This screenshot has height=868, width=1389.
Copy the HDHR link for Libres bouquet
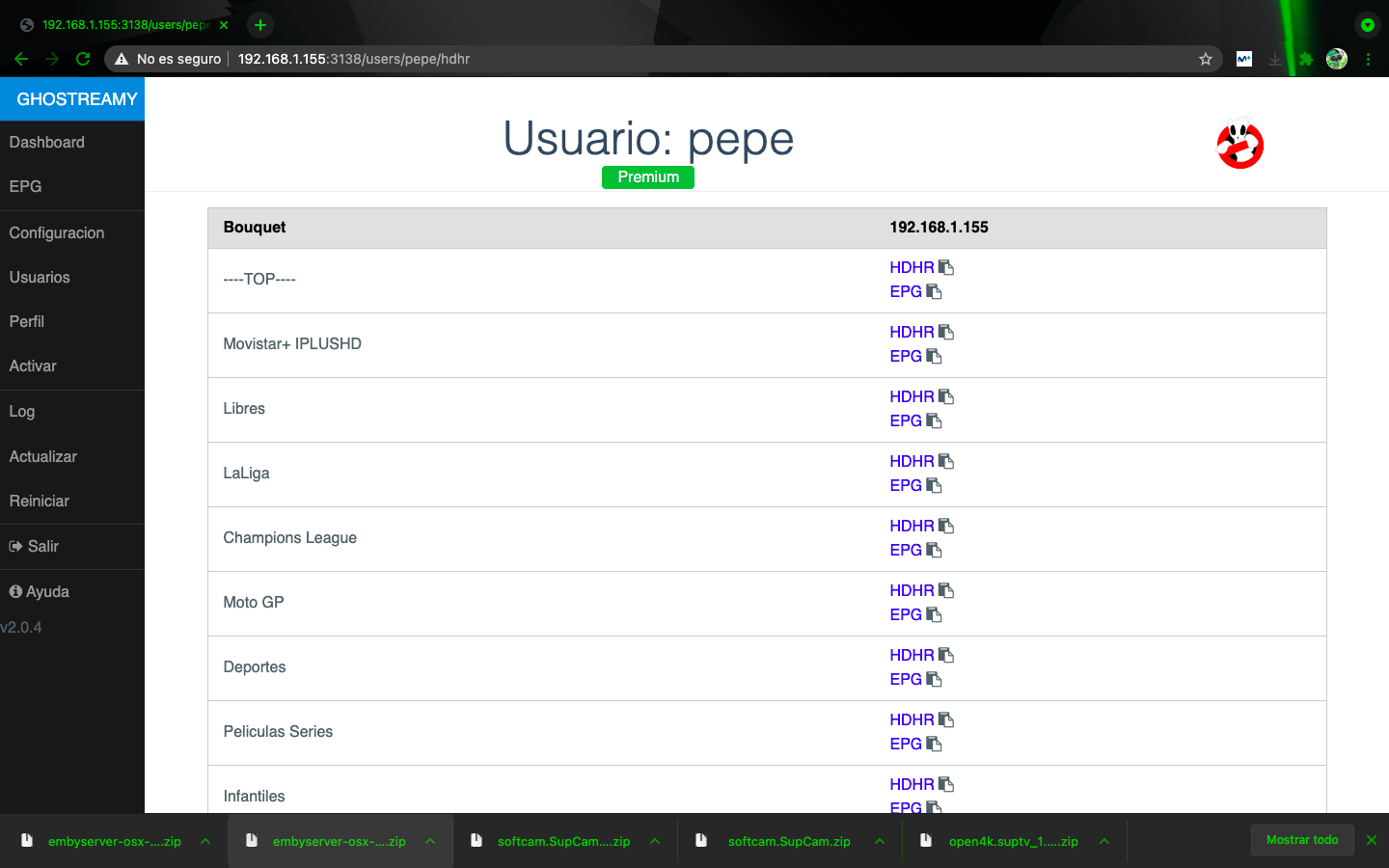click(x=946, y=396)
